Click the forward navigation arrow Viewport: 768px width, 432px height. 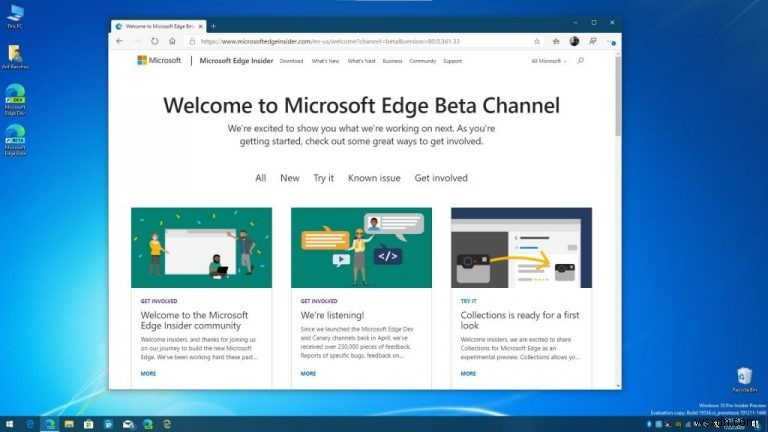137,41
